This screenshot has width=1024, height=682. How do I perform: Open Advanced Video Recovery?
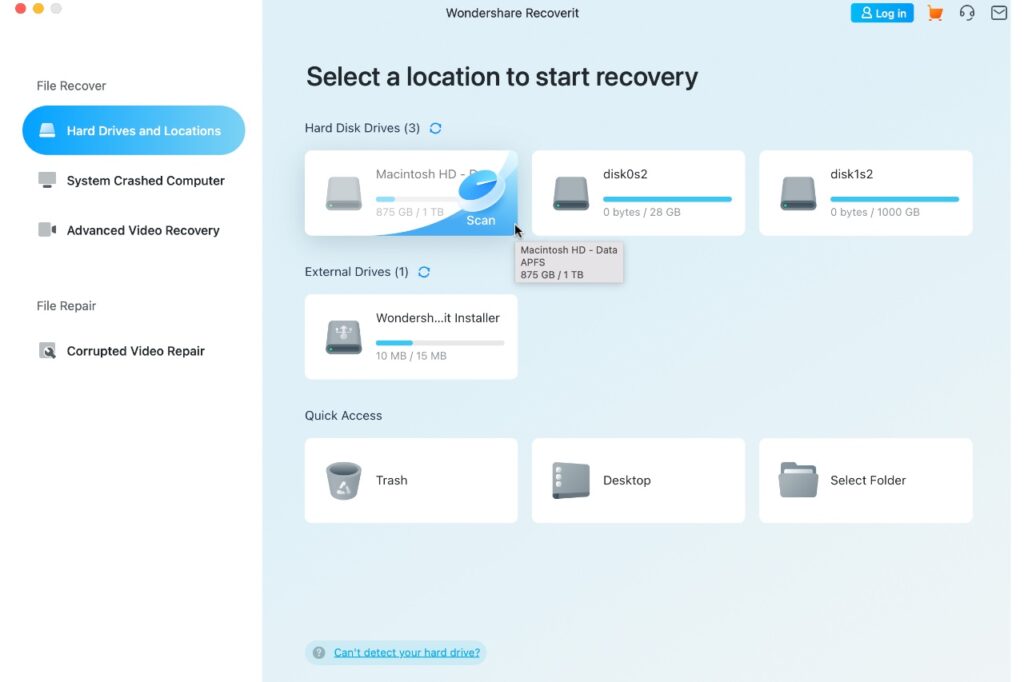[133, 230]
